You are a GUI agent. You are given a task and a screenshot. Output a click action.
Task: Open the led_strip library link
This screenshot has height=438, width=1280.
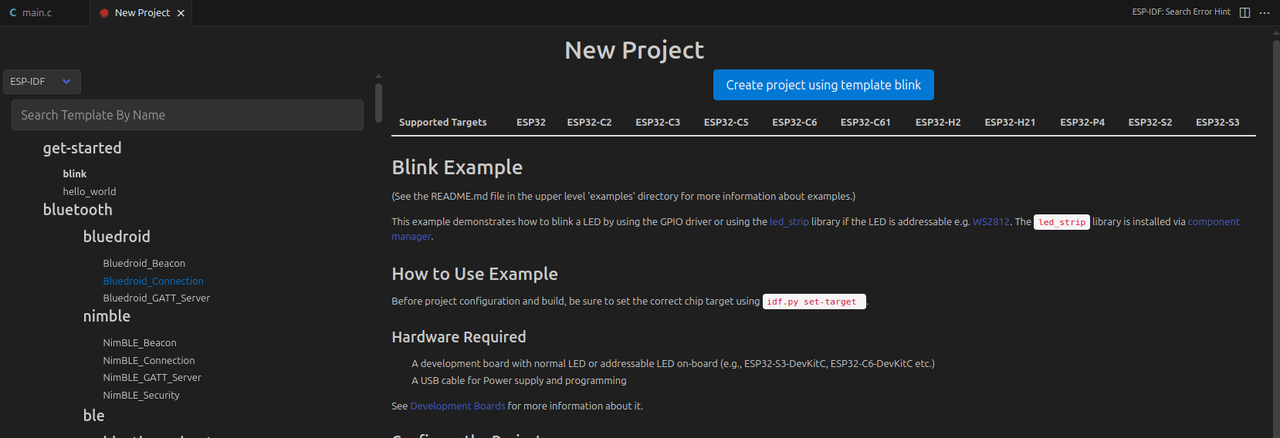point(789,222)
